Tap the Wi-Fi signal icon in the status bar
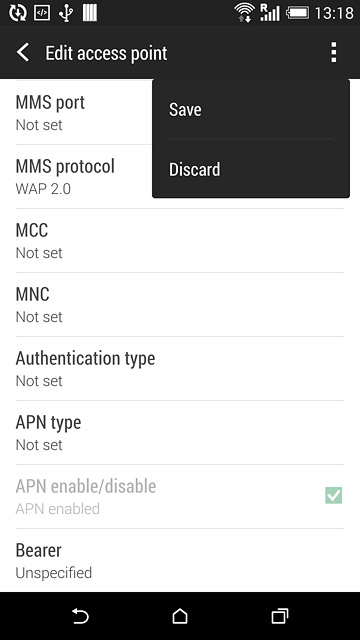 [x=244, y=13]
